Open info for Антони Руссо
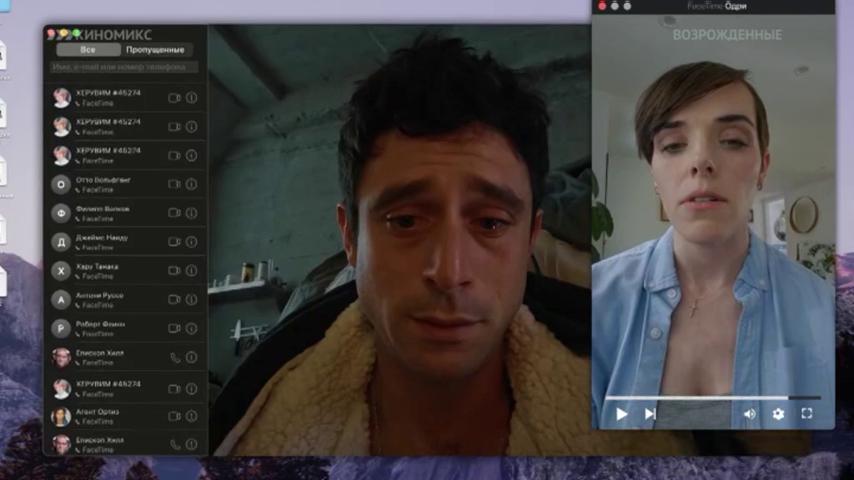This screenshot has width=854, height=480. coord(191,299)
